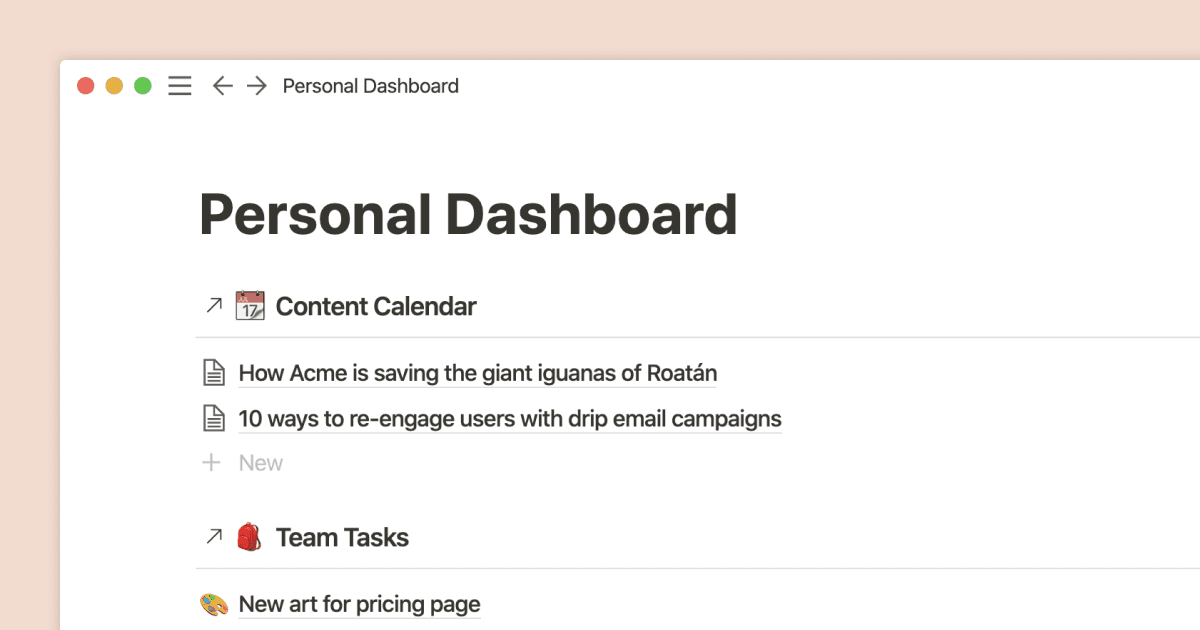Open the hamburger sidebar menu

(179, 85)
